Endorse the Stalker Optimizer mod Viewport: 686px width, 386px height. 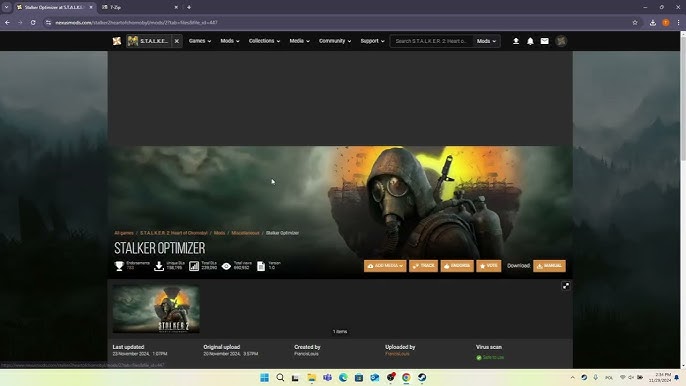(x=457, y=266)
